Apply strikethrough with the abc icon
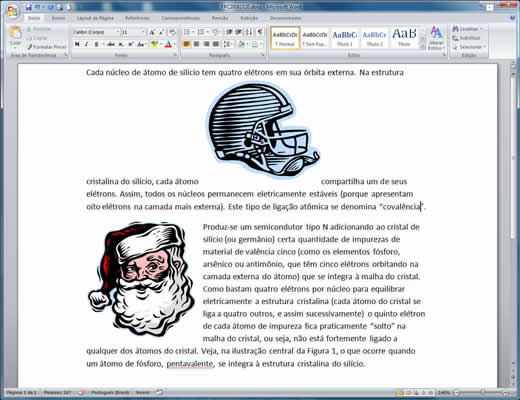The height and width of the screenshot is (400, 520). click(111, 44)
